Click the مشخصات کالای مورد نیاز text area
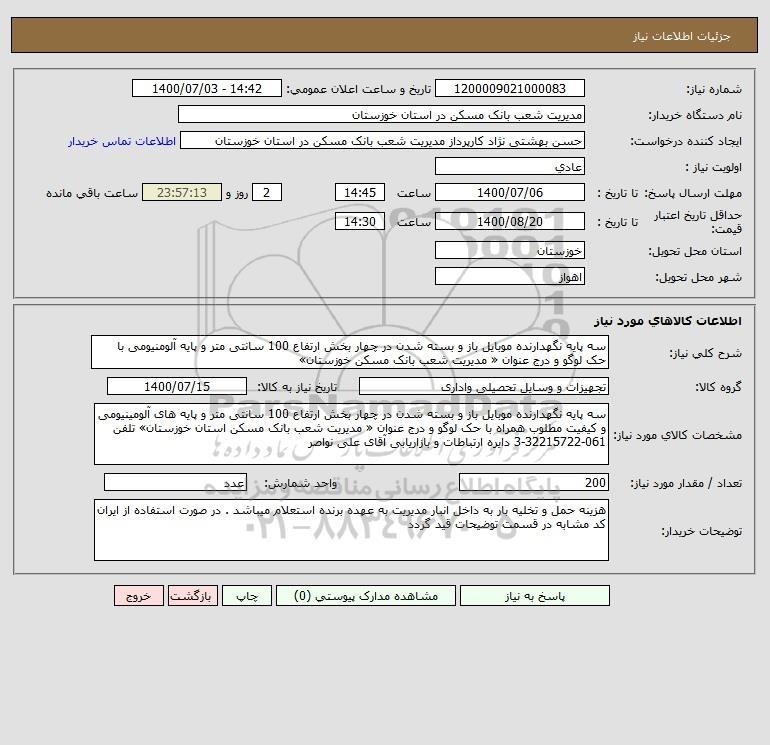Viewport: 770px width, 745px height. 351,434
